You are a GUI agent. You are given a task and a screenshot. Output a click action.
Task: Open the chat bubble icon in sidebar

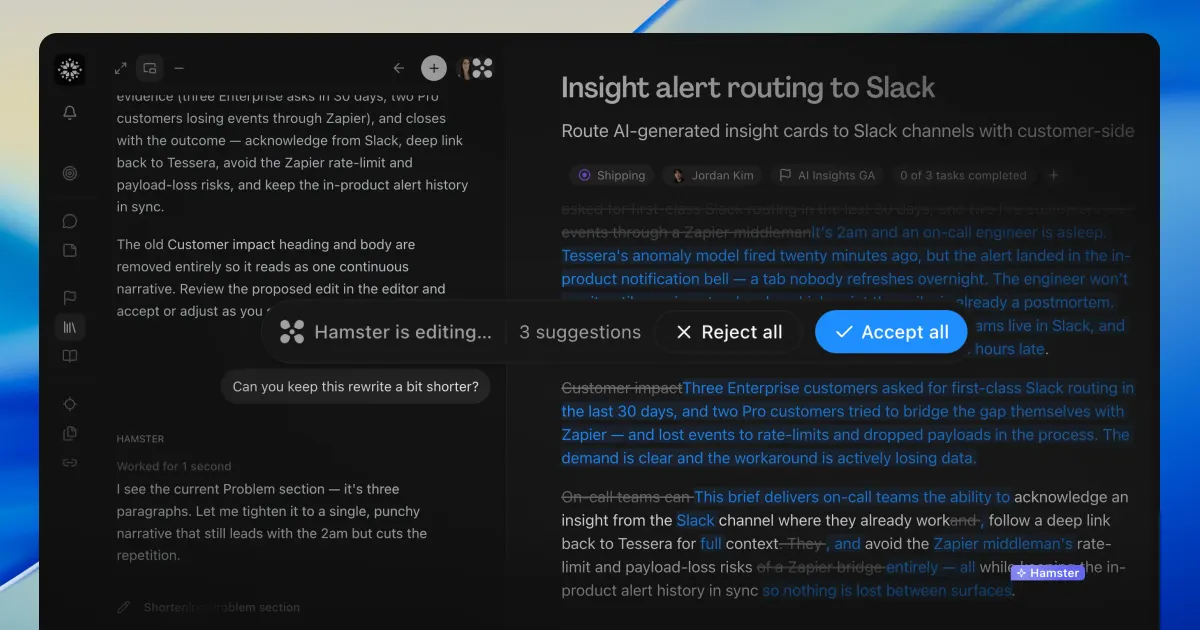pos(69,222)
